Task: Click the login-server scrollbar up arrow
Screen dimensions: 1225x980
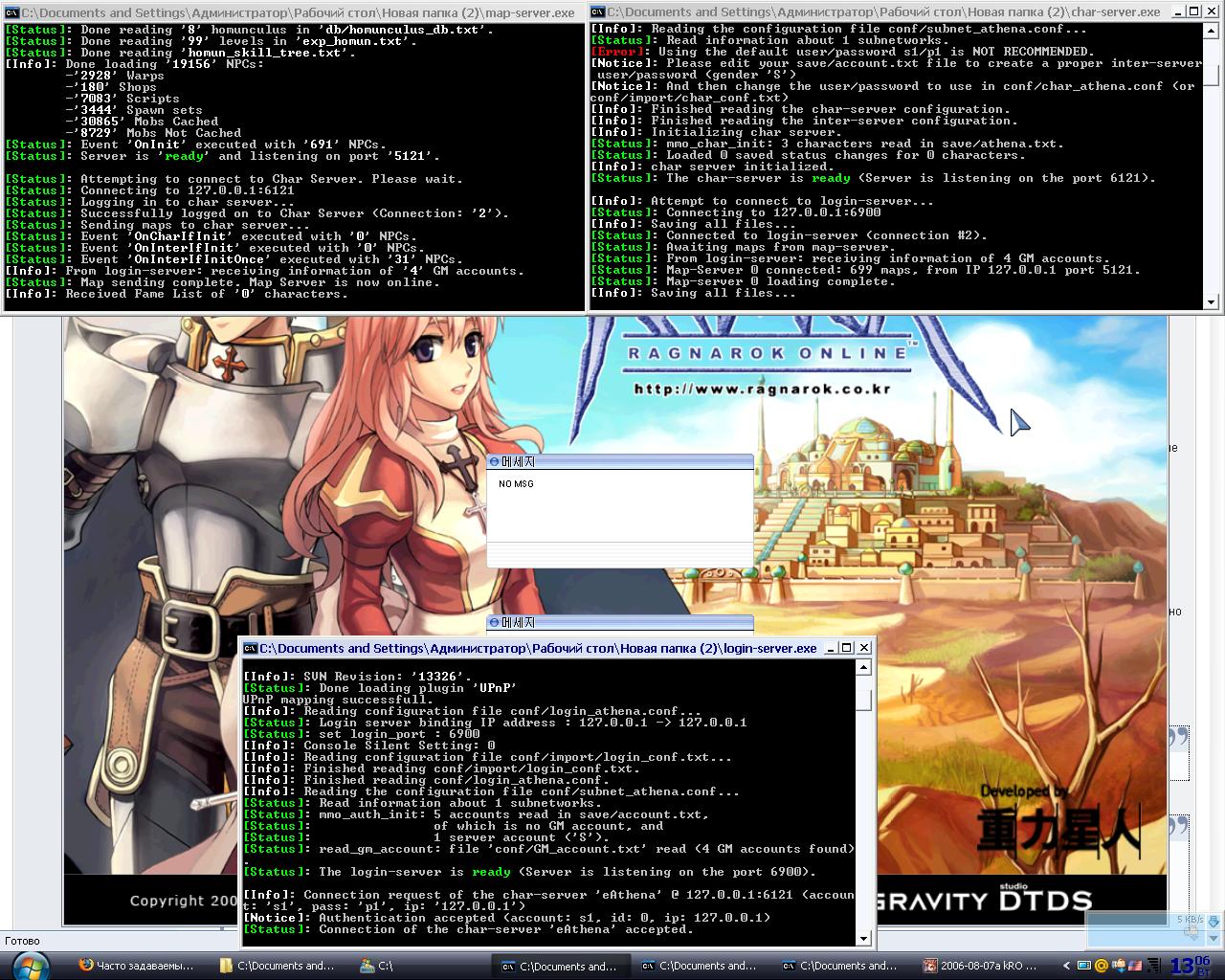Action: coord(863,667)
